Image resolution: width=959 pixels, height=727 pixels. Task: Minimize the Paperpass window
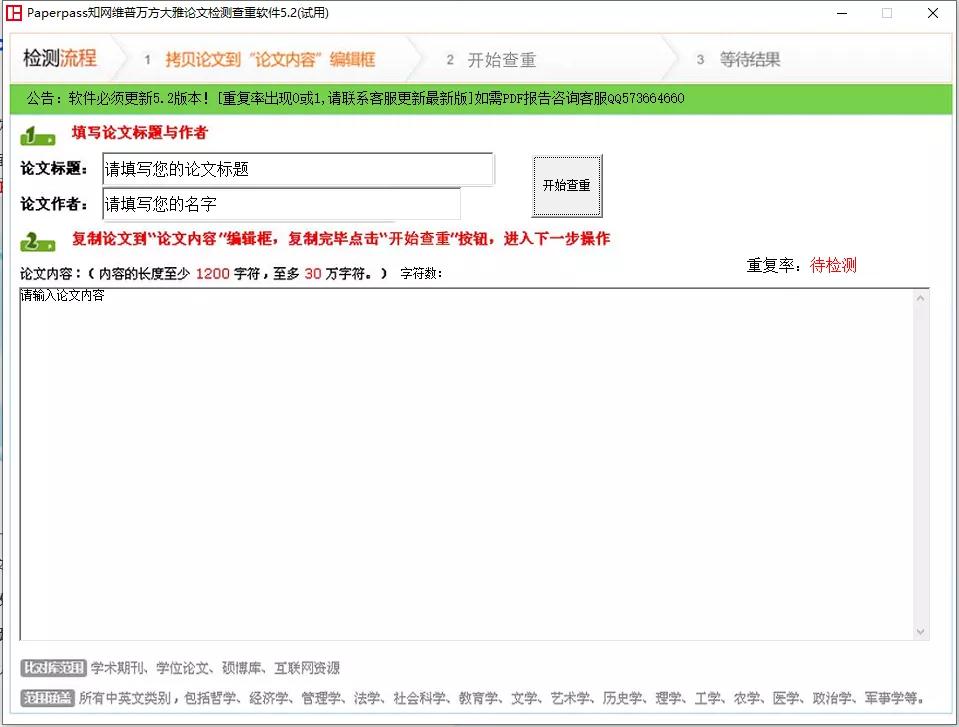coord(842,13)
